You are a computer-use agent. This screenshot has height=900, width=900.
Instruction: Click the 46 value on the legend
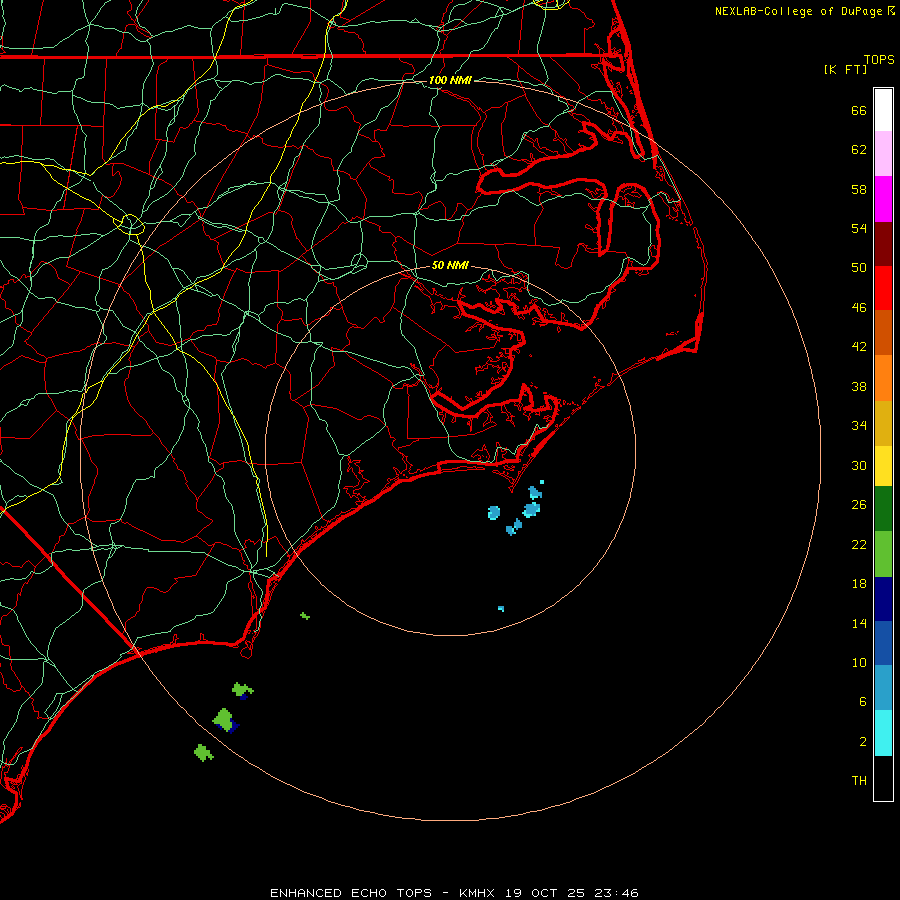point(859,308)
